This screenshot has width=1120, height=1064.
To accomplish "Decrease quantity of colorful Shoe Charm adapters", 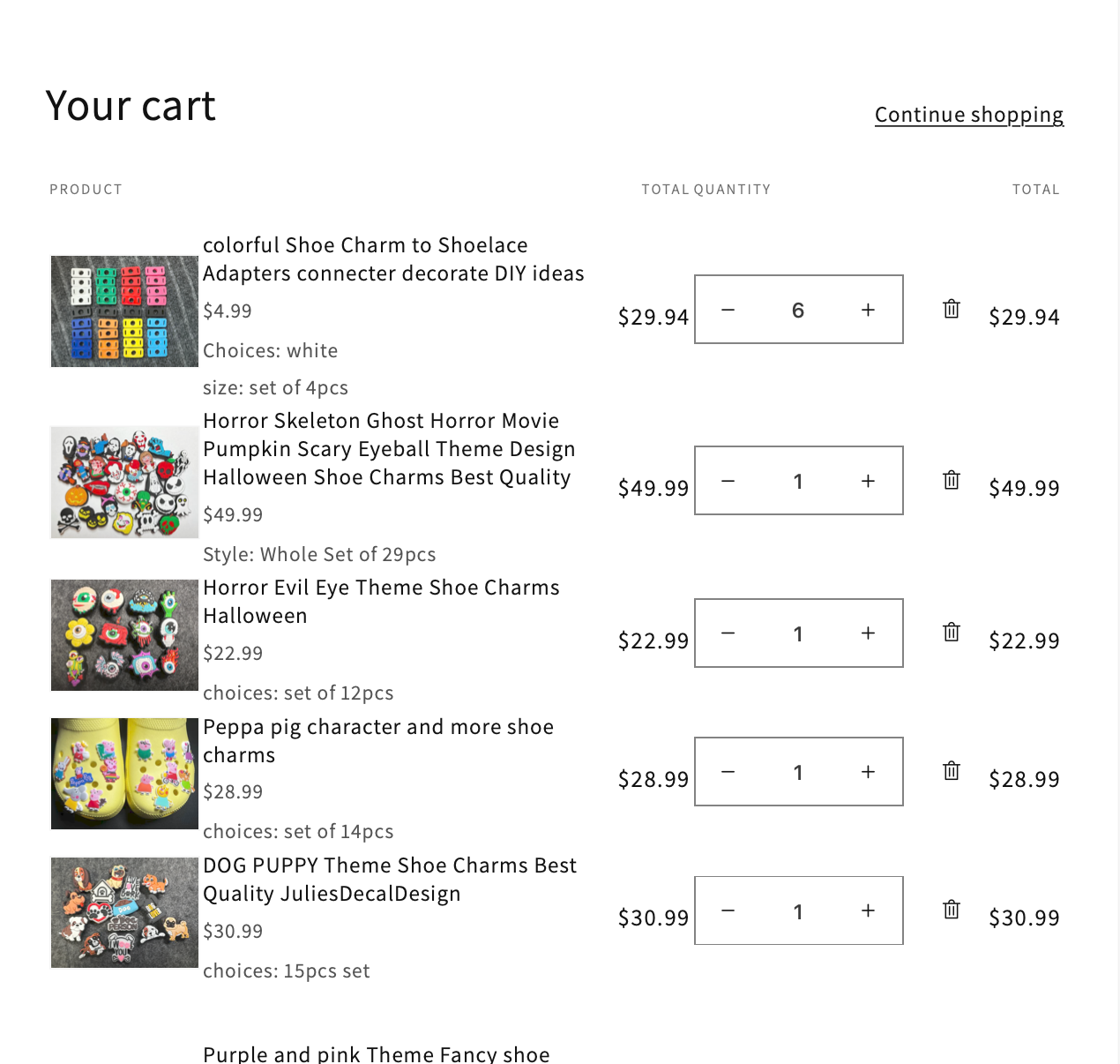I will [728, 310].
